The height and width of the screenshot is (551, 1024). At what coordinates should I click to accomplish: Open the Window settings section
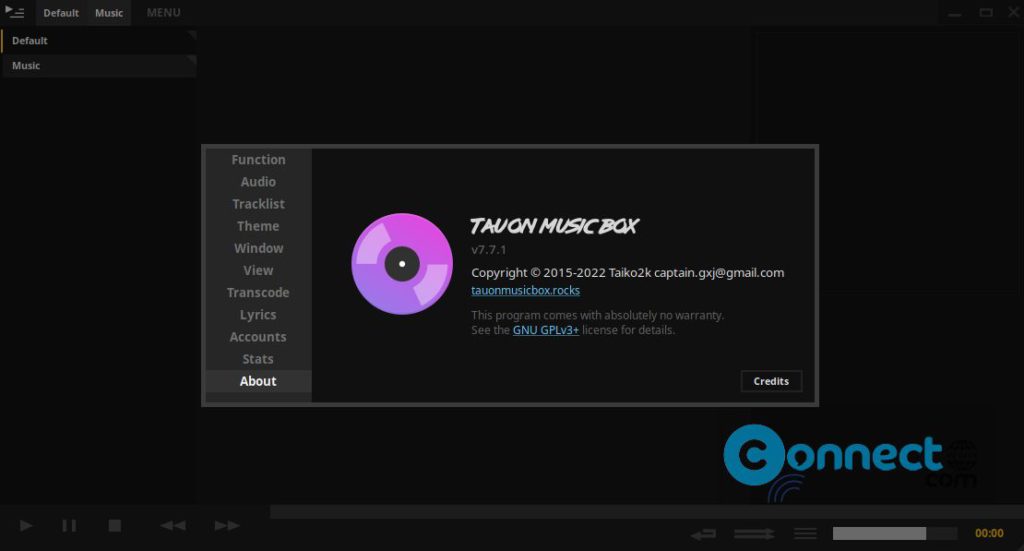[x=258, y=248]
